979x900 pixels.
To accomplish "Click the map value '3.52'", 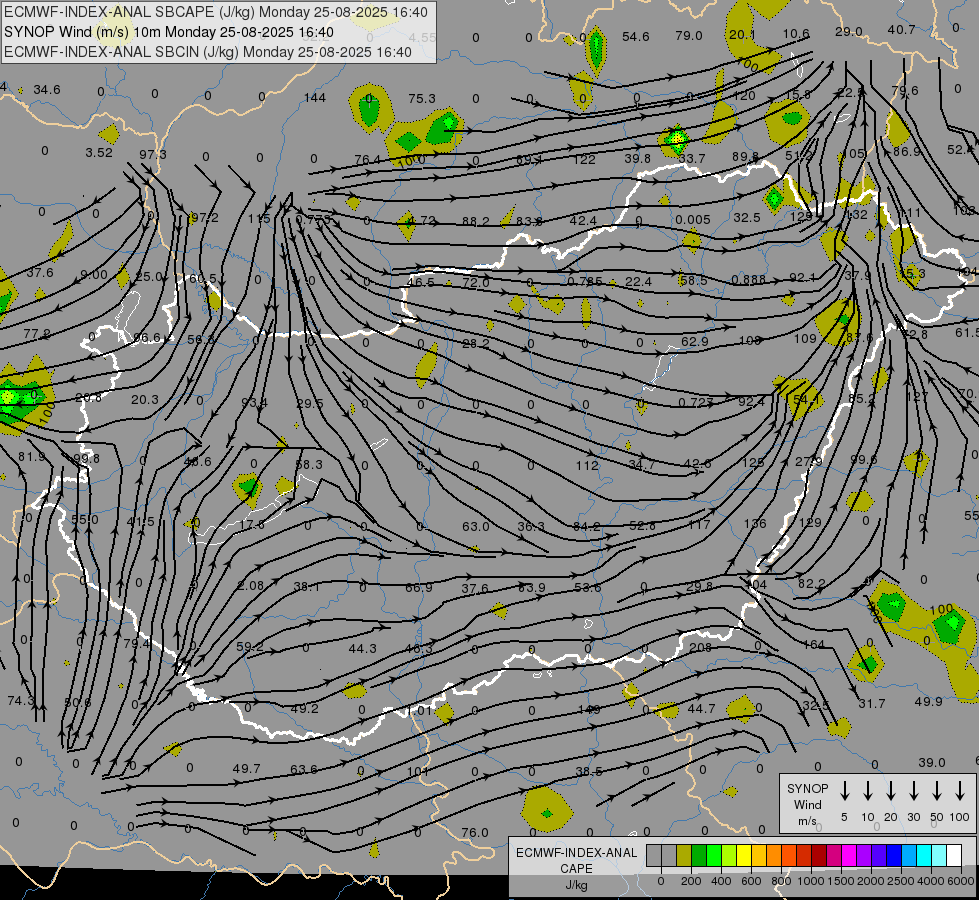I will pyautogui.click(x=99, y=152).
